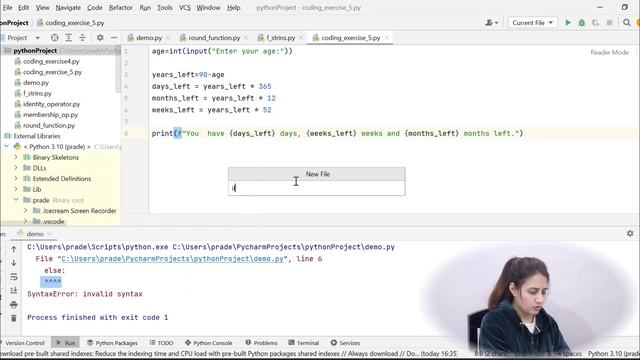Viewport: 640px width, 360px height.
Task: Open the Edit menu
Action: coord(24,7)
